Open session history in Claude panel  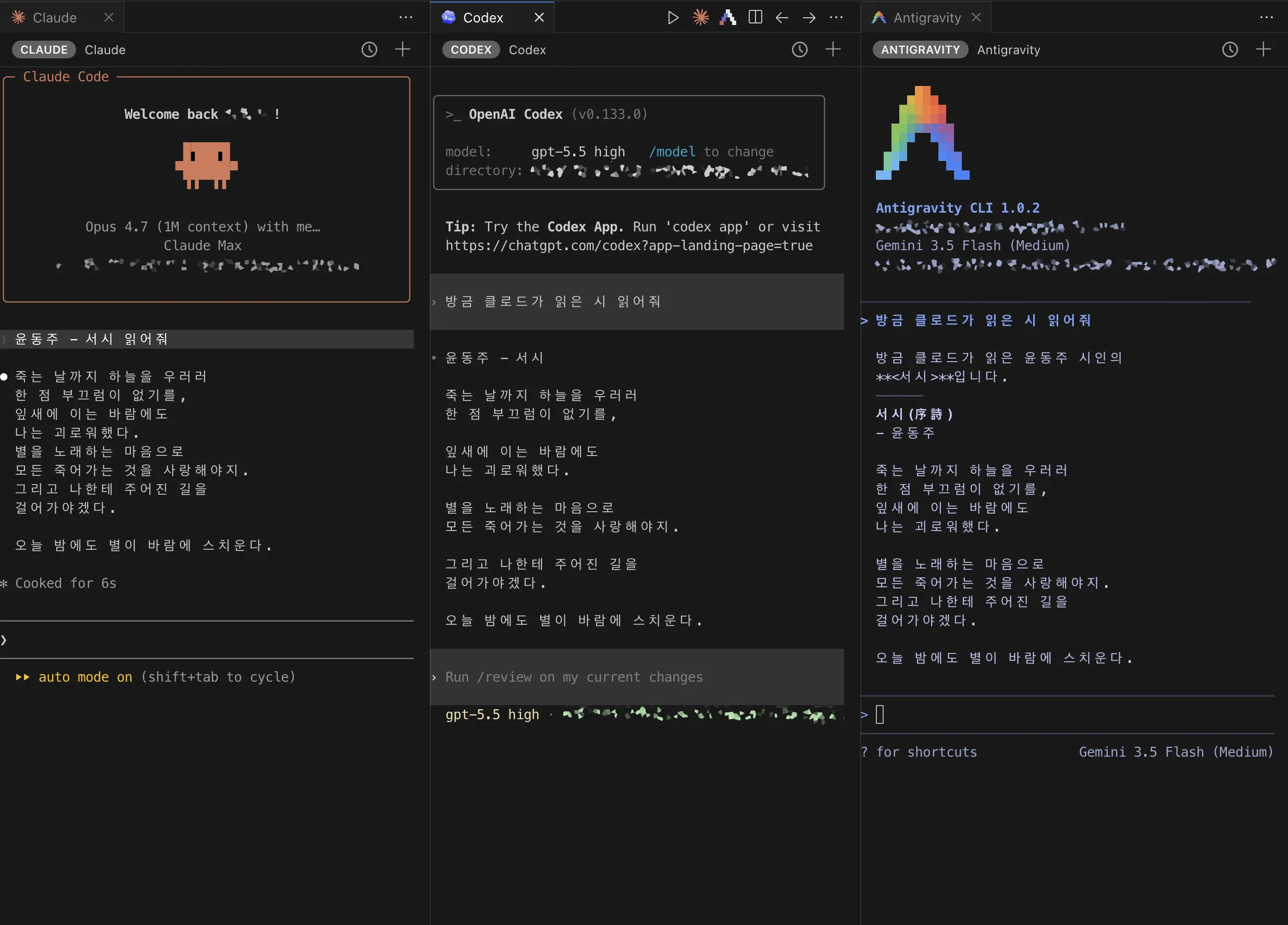369,50
